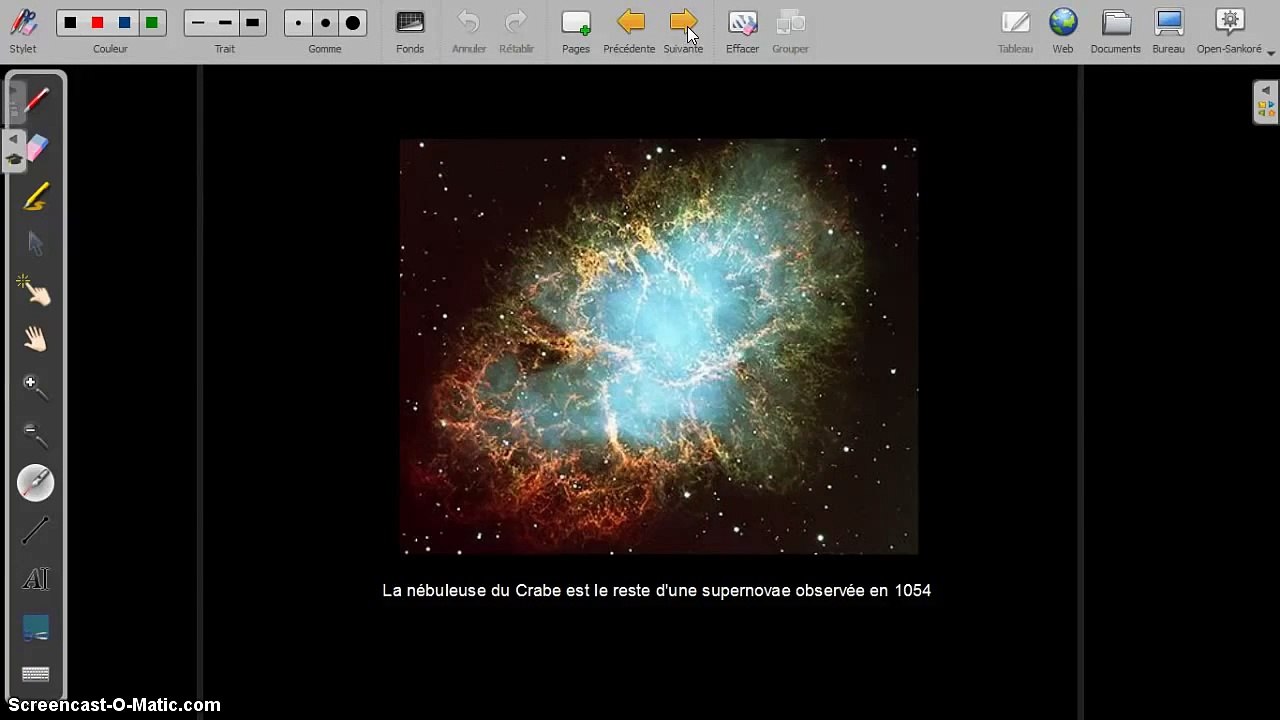Select the hand scroll page tool
This screenshot has width=1280, height=720.
click(x=36, y=340)
